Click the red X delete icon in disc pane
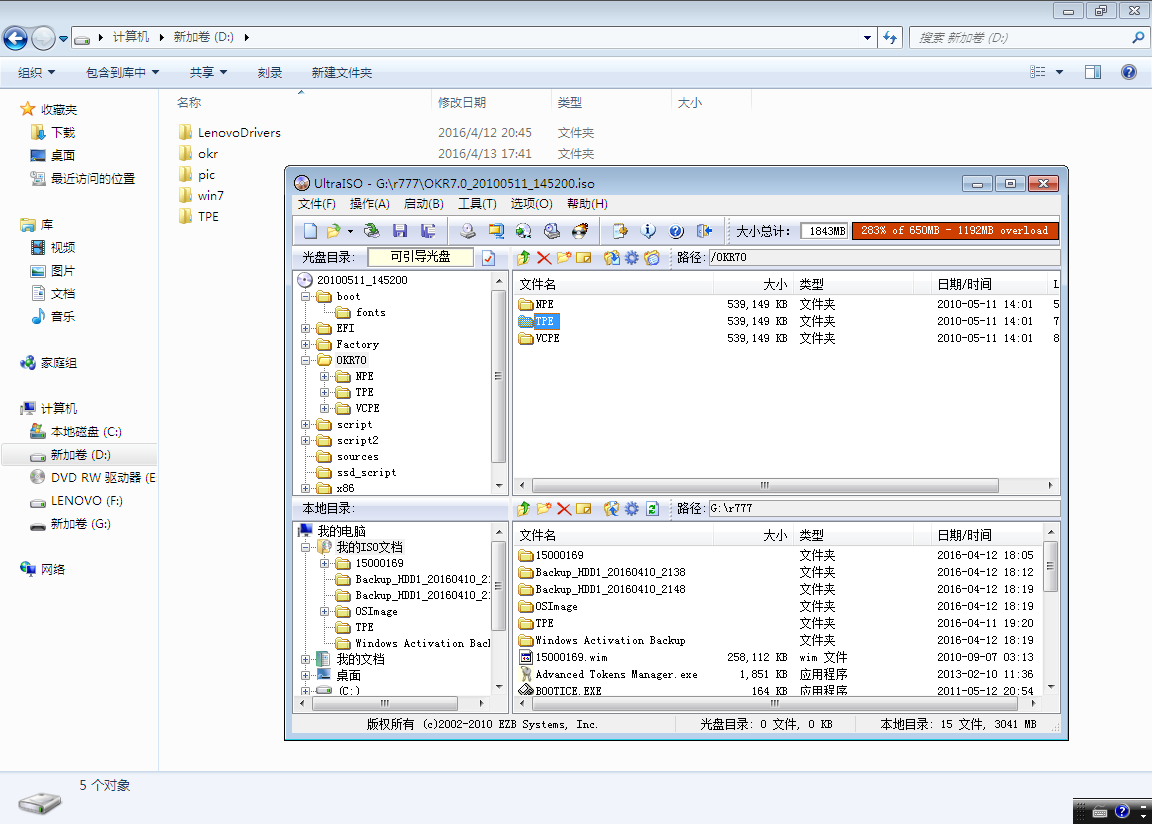Screen dimensions: 1152x824 click(544, 258)
